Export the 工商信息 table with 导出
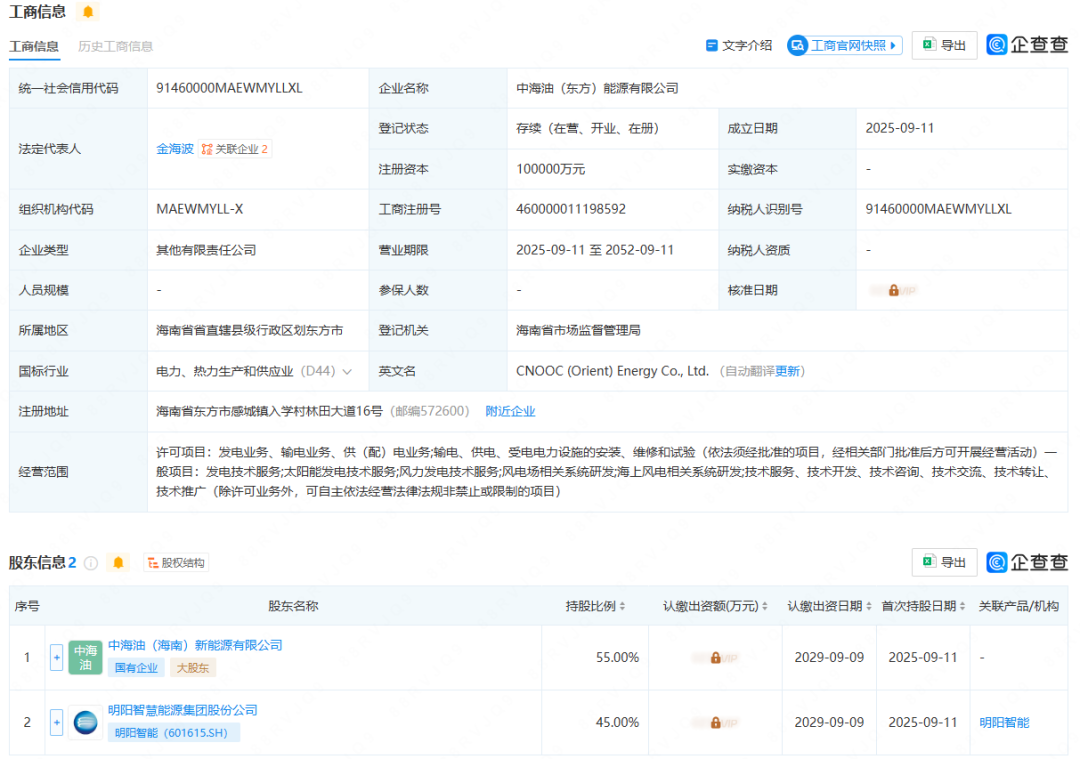The height and width of the screenshot is (759, 1080). [x=944, y=45]
